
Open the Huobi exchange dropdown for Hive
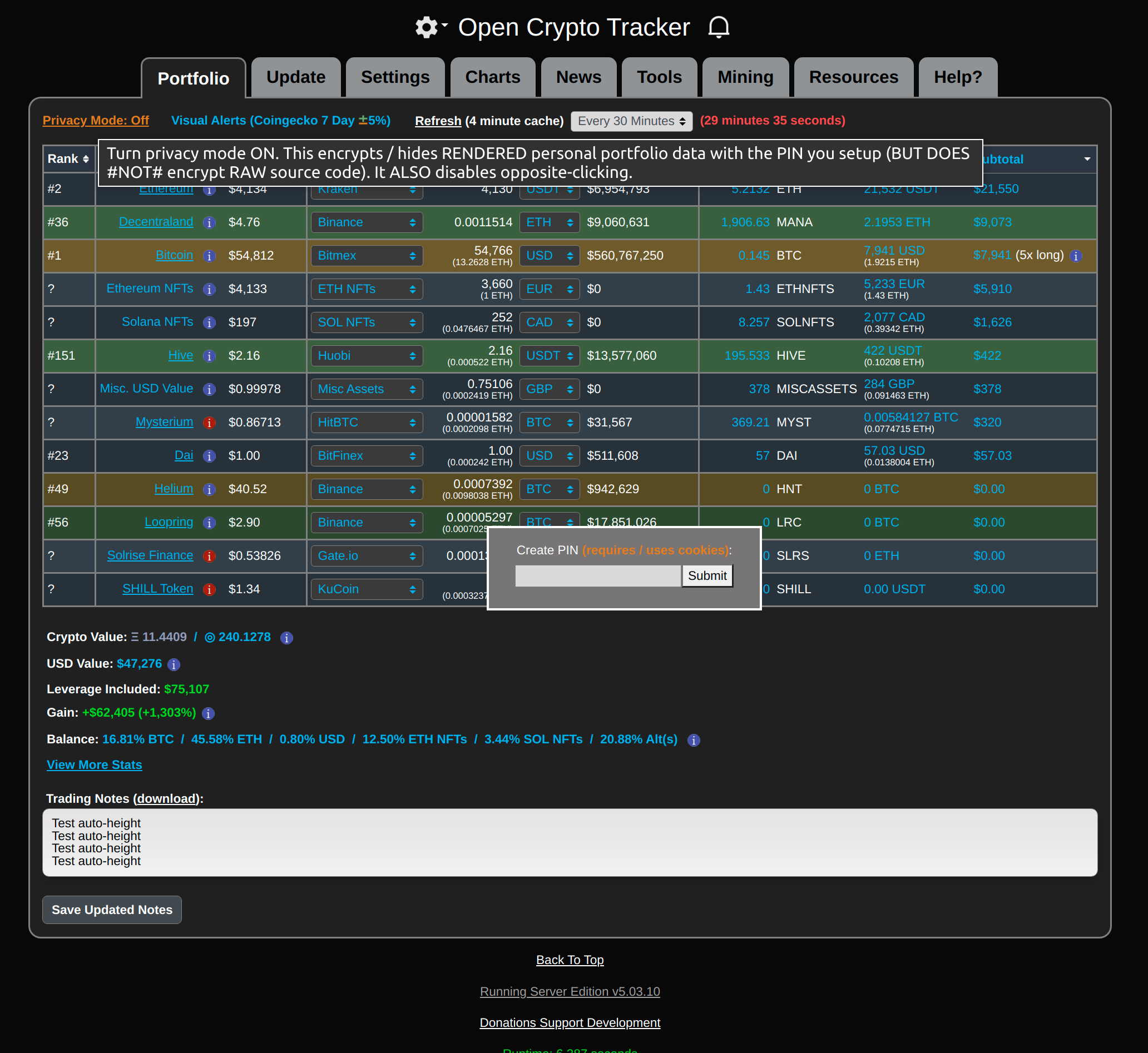pos(367,356)
